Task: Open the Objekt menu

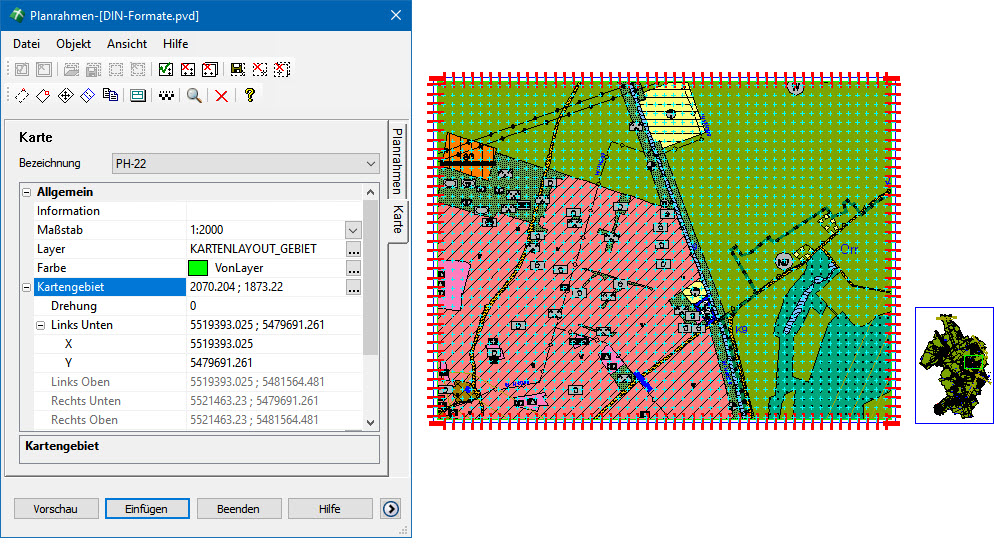Action: point(73,44)
